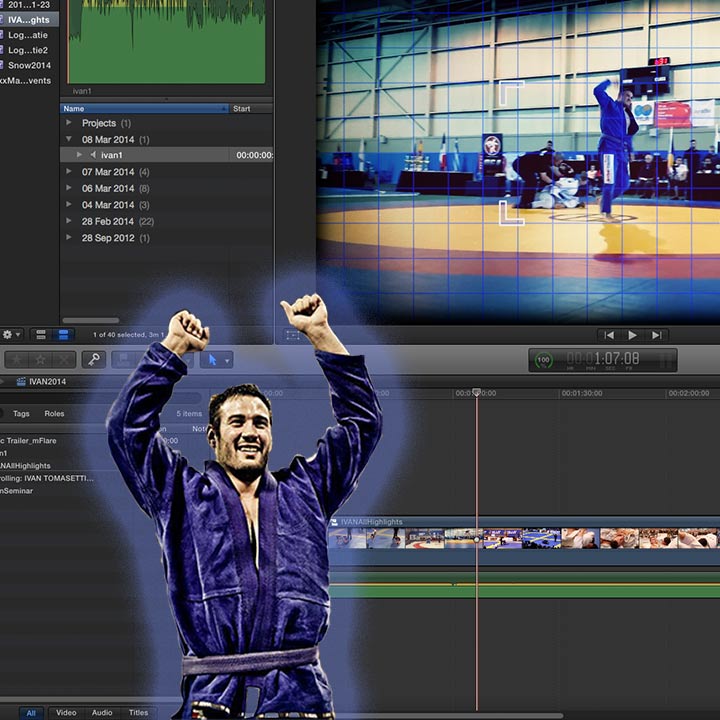
Task: Click the 00:00:00 start time cell
Action: click(254, 155)
